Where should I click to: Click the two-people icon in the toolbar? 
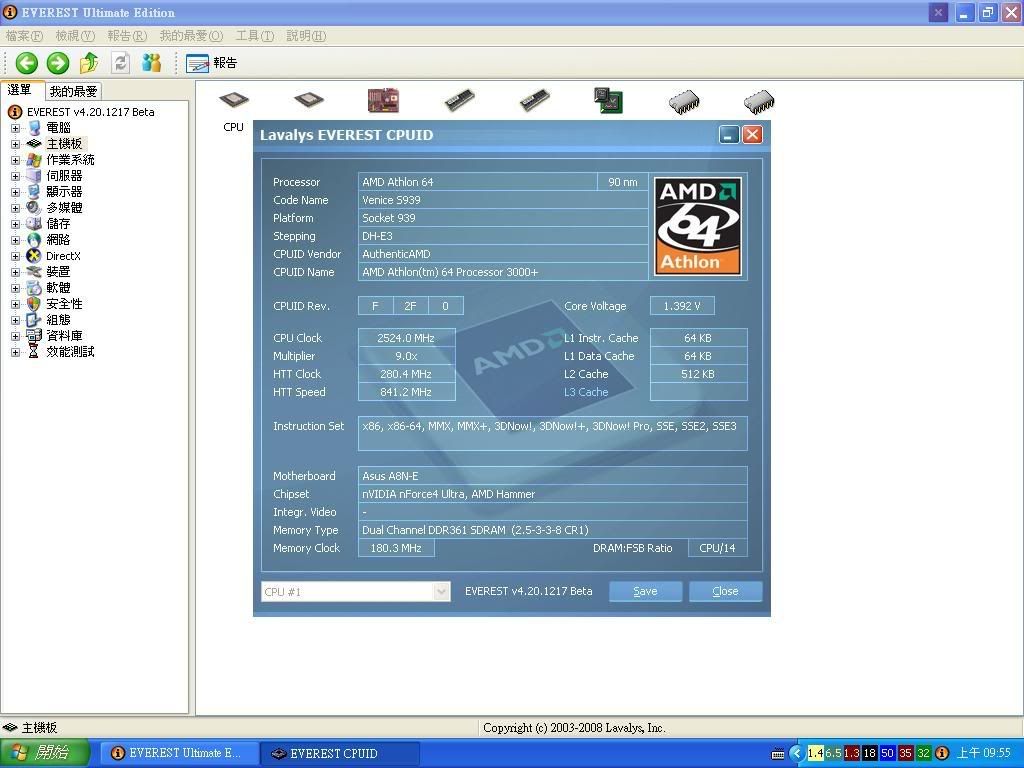(152, 63)
